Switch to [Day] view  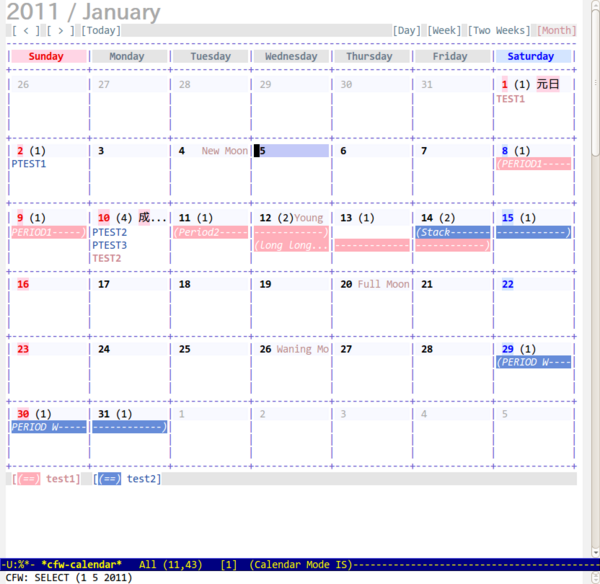pyautogui.click(x=407, y=31)
